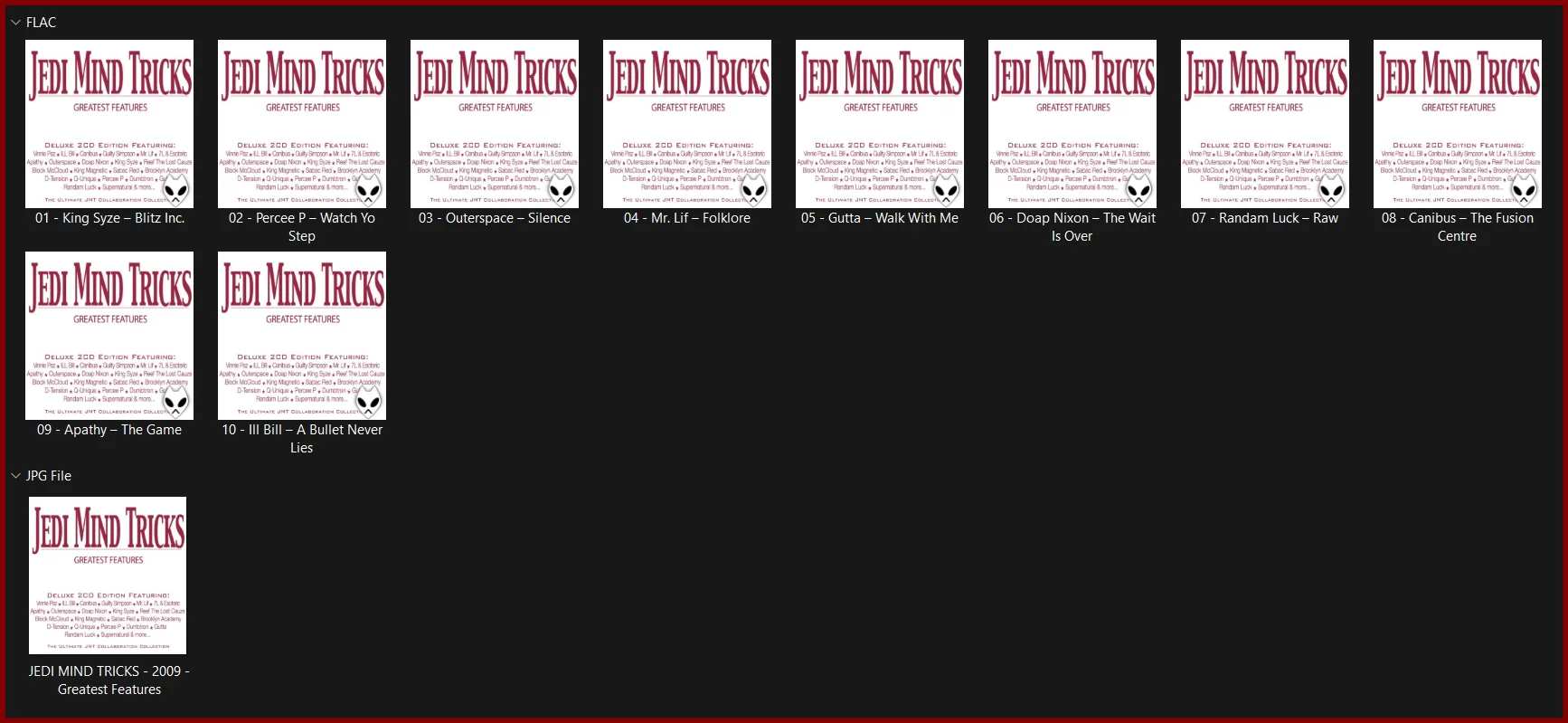Click the file name '06 - Doap Nixon – The Wait Is Over'
Image resolution: width=1568 pixels, height=723 pixels.
pos(1072,227)
